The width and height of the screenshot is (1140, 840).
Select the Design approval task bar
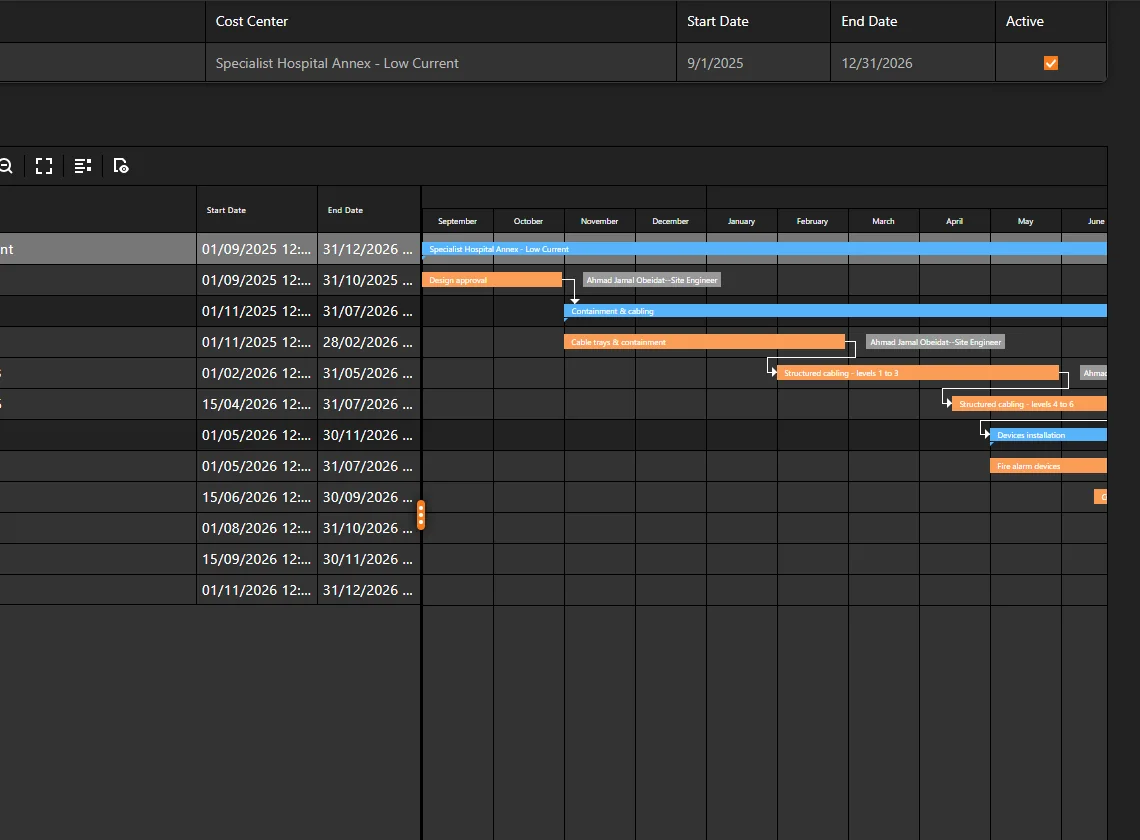click(x=491, y=280)
